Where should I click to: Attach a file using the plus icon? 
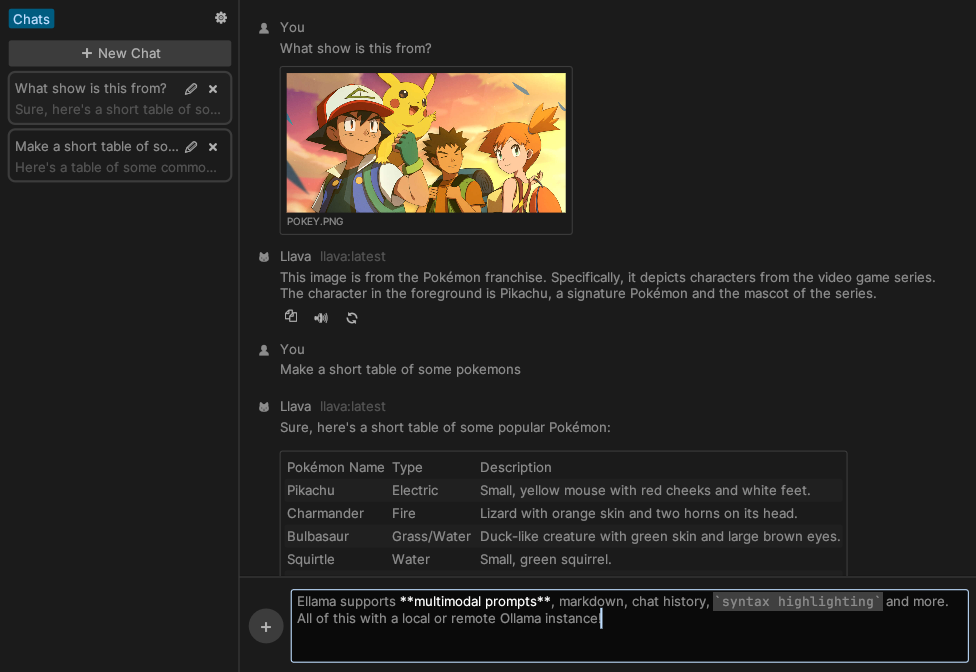pos(265,626)
